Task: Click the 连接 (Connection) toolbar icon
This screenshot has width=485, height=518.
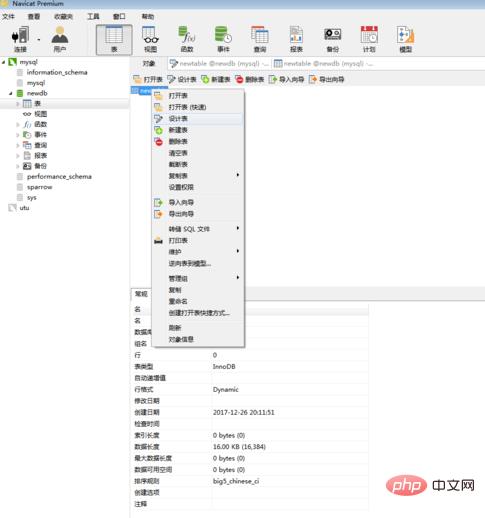Action: [x=20, y=39]
